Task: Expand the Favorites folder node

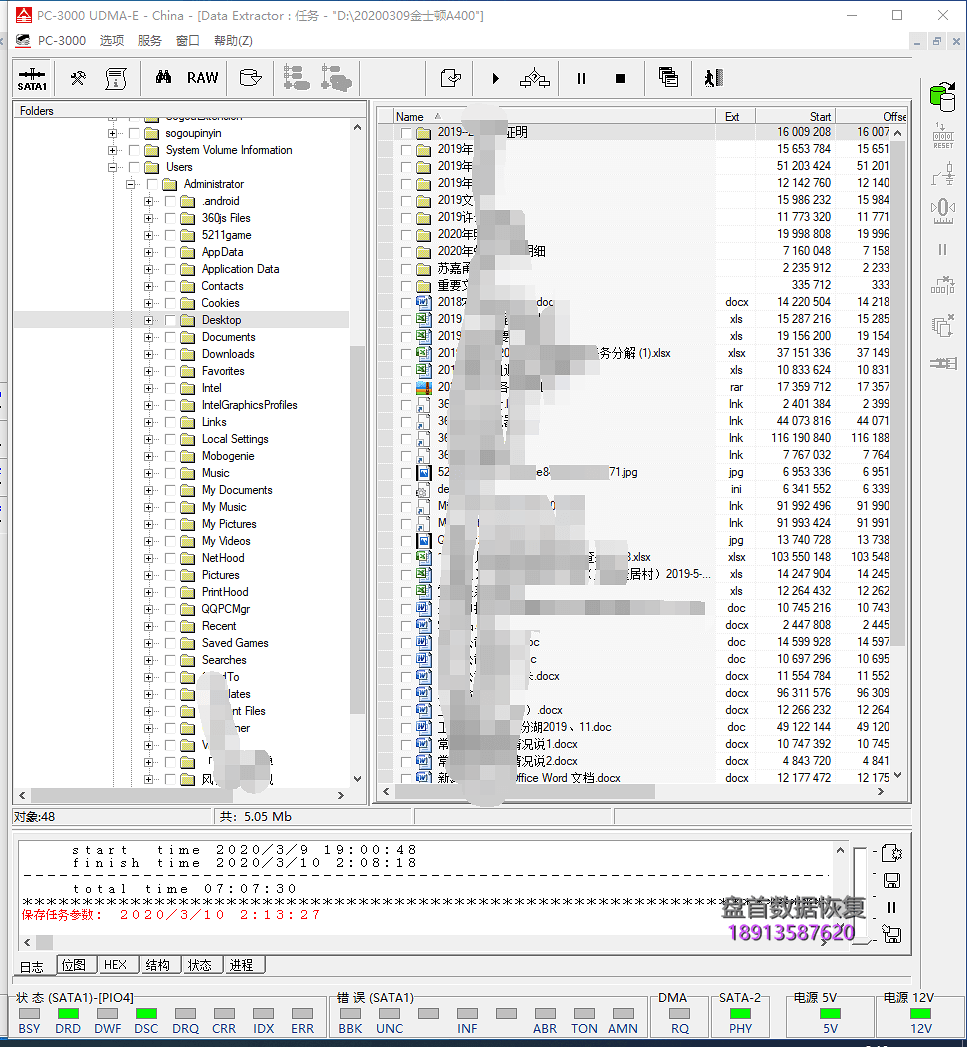Action: coord(148,371)
